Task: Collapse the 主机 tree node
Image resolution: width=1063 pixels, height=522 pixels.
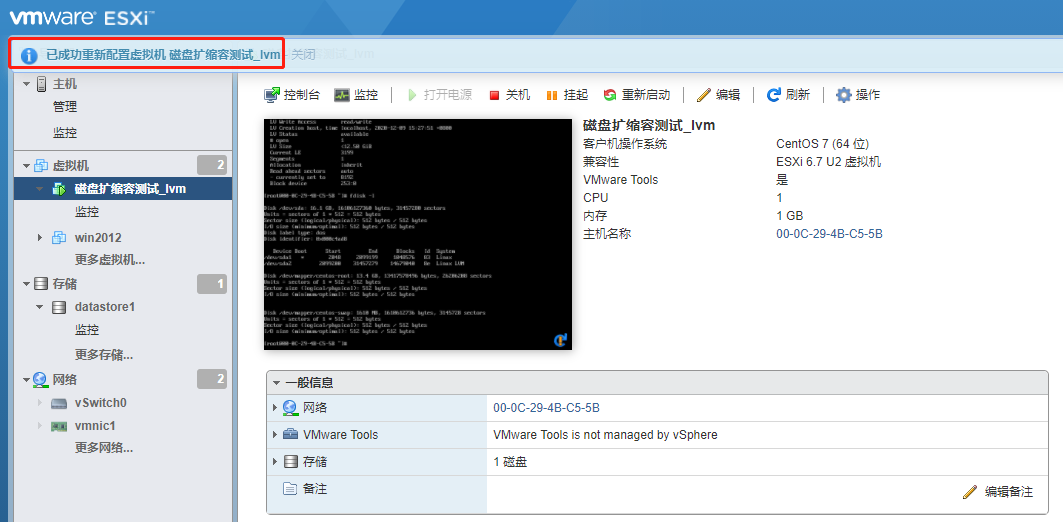Action: tap(26, 84)
